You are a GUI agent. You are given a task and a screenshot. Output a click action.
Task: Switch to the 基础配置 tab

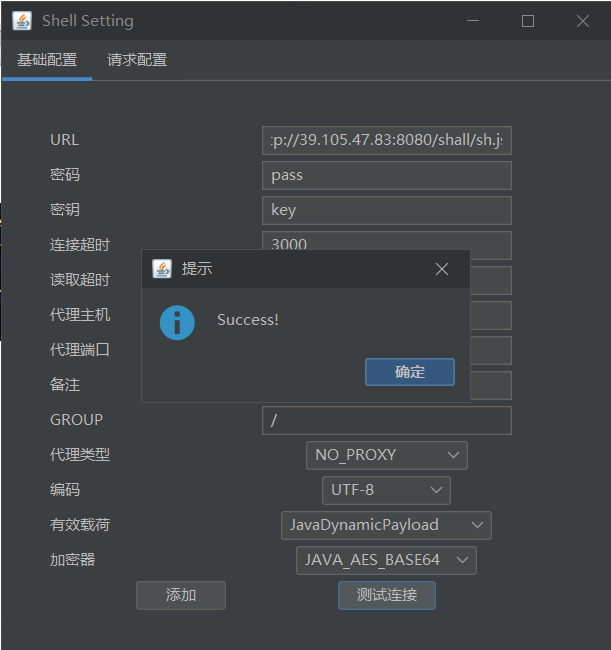tap(47, 60)
